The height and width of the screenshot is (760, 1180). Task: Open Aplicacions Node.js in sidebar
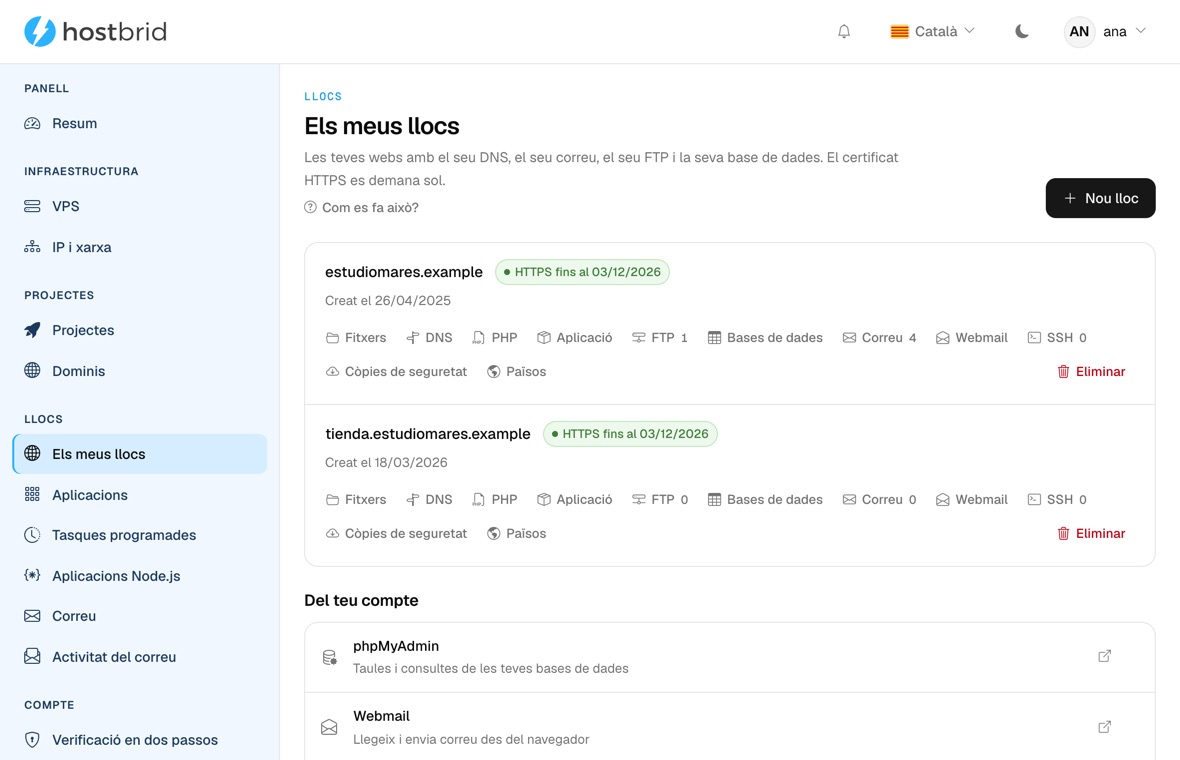[x=140, y=576]
